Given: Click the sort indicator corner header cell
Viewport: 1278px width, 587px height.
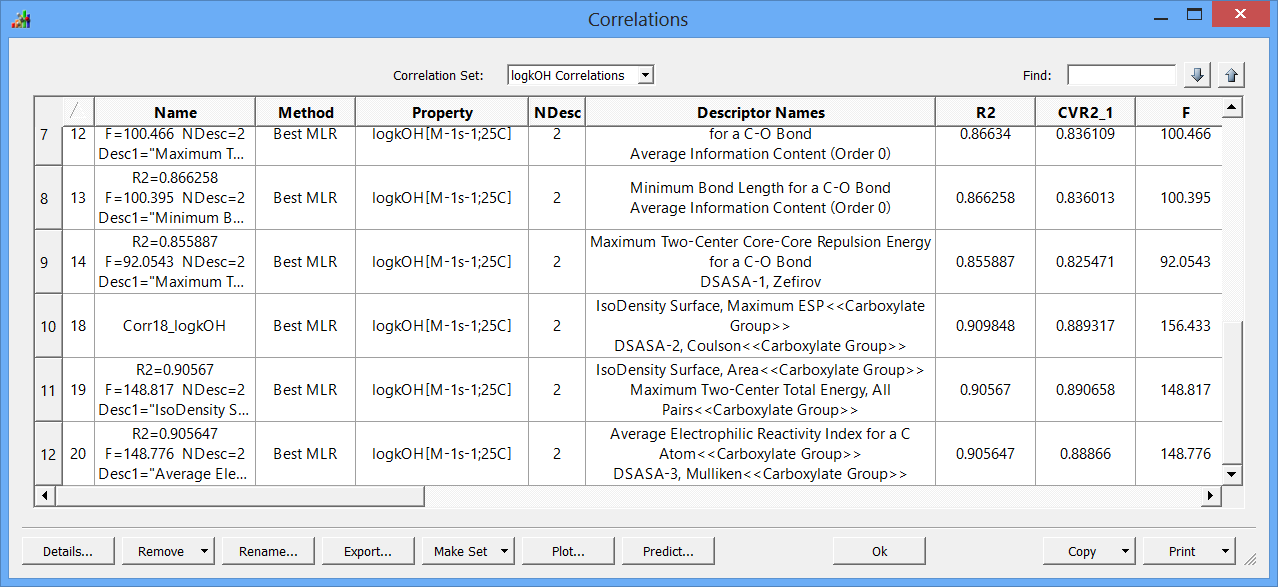Looking at the screenshot, I should click(x=78, y=112).
